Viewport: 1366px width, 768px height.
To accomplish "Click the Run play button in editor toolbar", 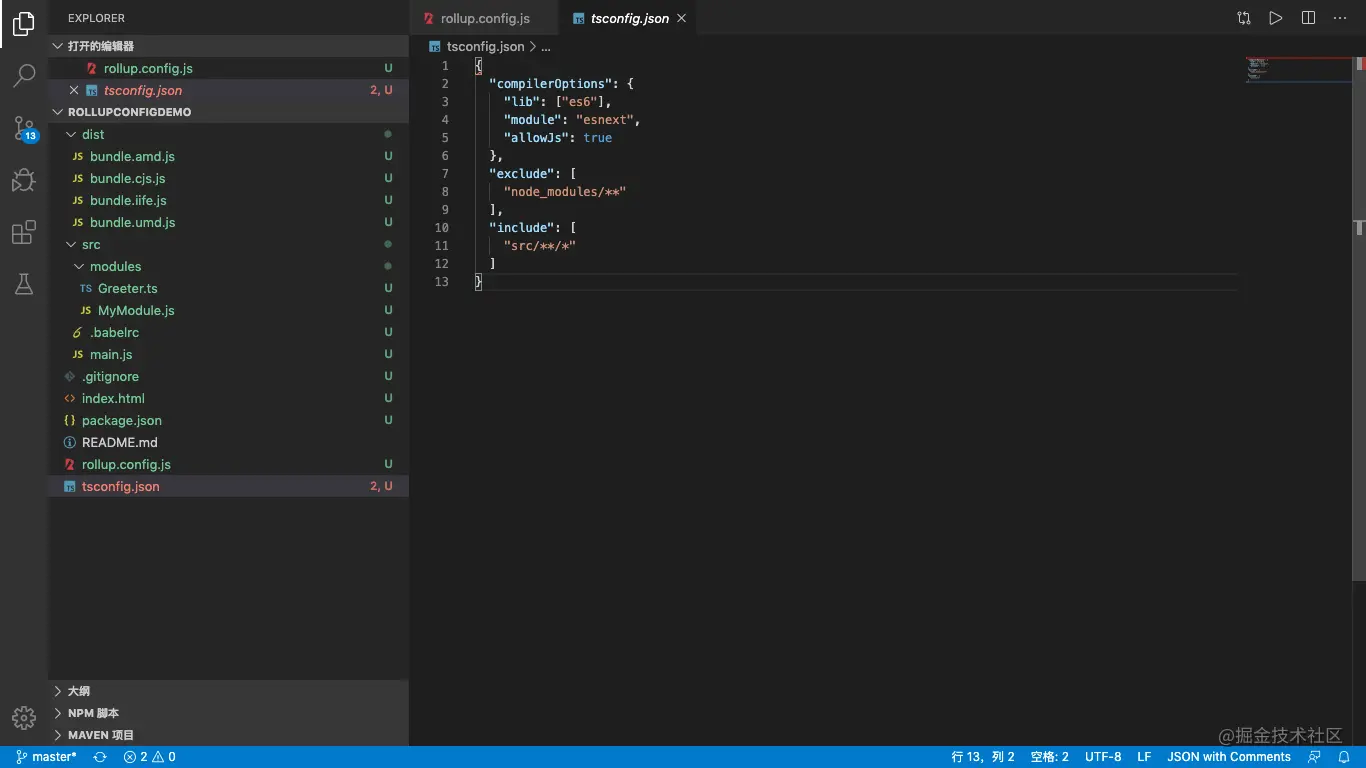I will pyautogui.click(x=1275, y=18).
